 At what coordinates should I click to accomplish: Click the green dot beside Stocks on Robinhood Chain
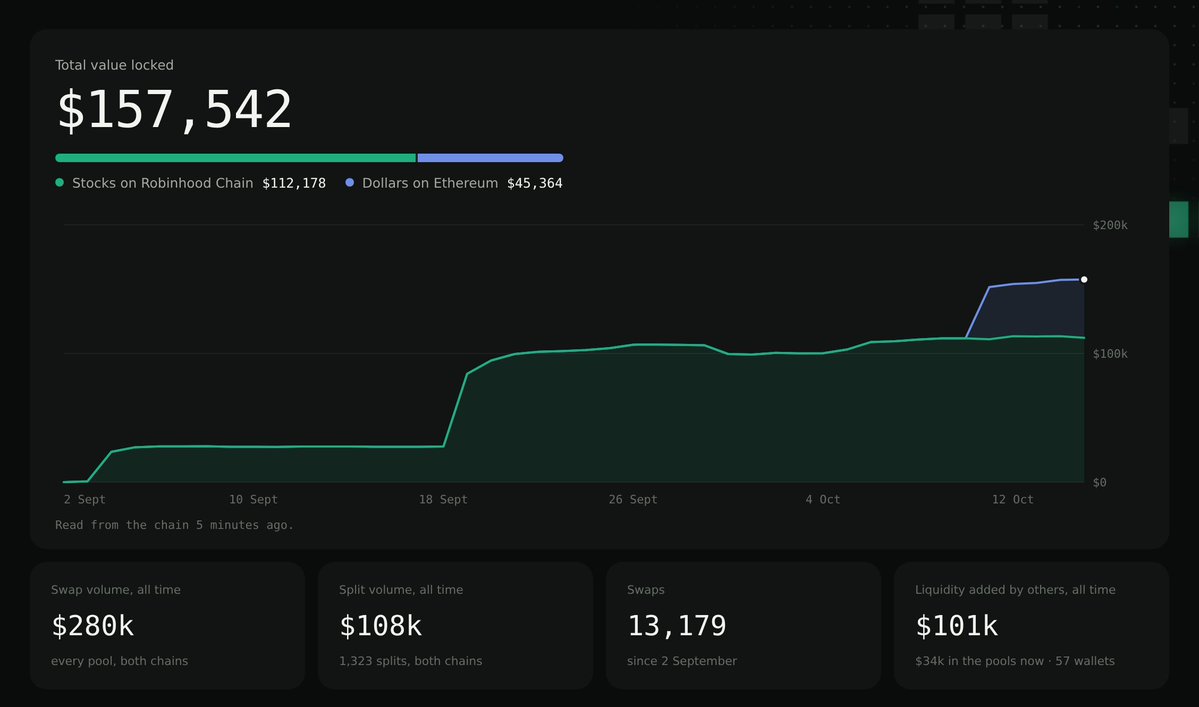coord(60,183)
